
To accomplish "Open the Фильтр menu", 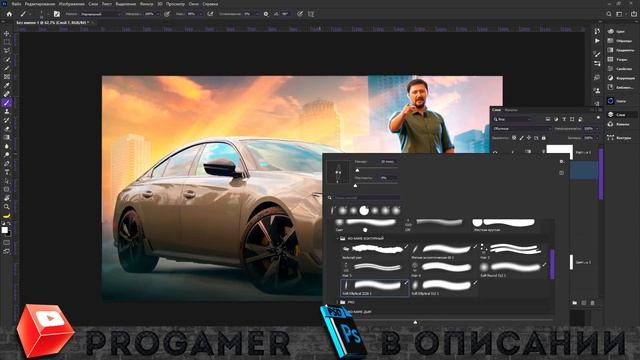I will [147, 4].
